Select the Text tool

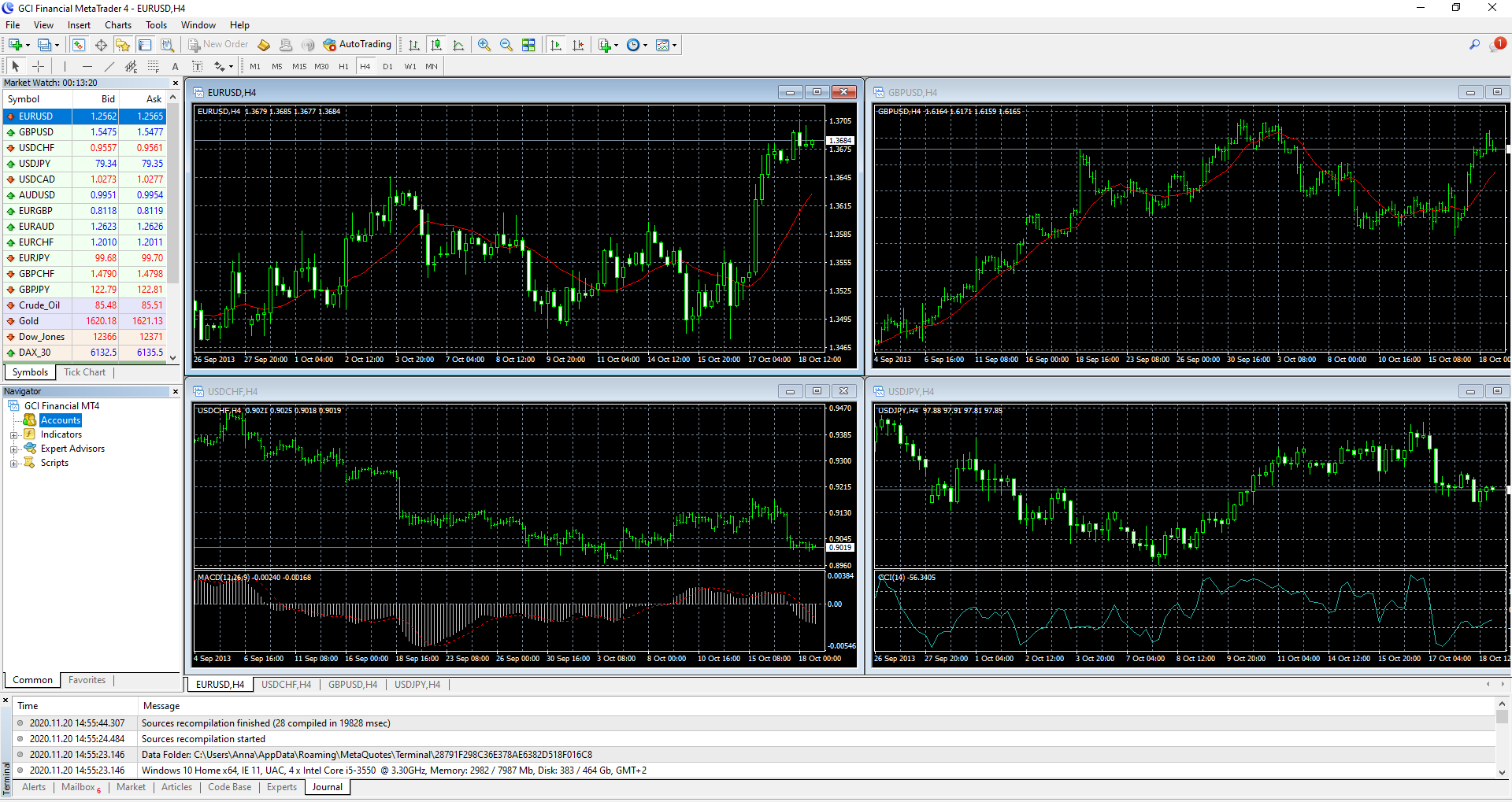pyautogui.click(x=175, y=66)
